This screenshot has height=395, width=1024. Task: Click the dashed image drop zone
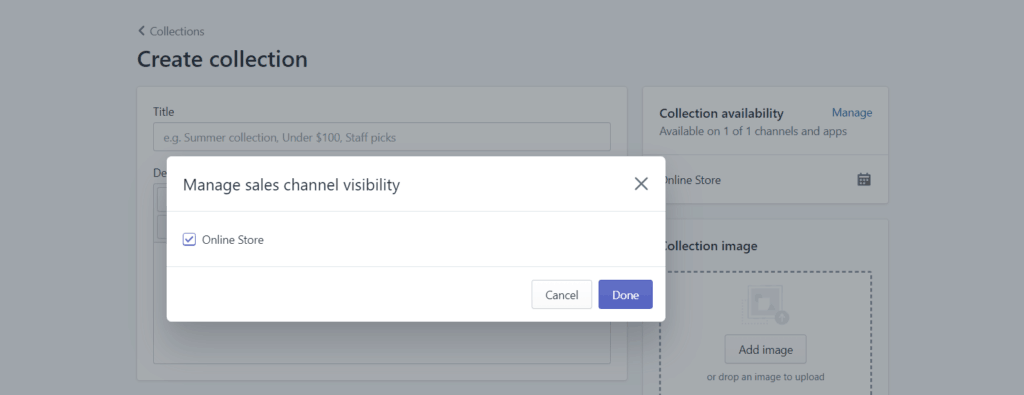pos(765,333)
